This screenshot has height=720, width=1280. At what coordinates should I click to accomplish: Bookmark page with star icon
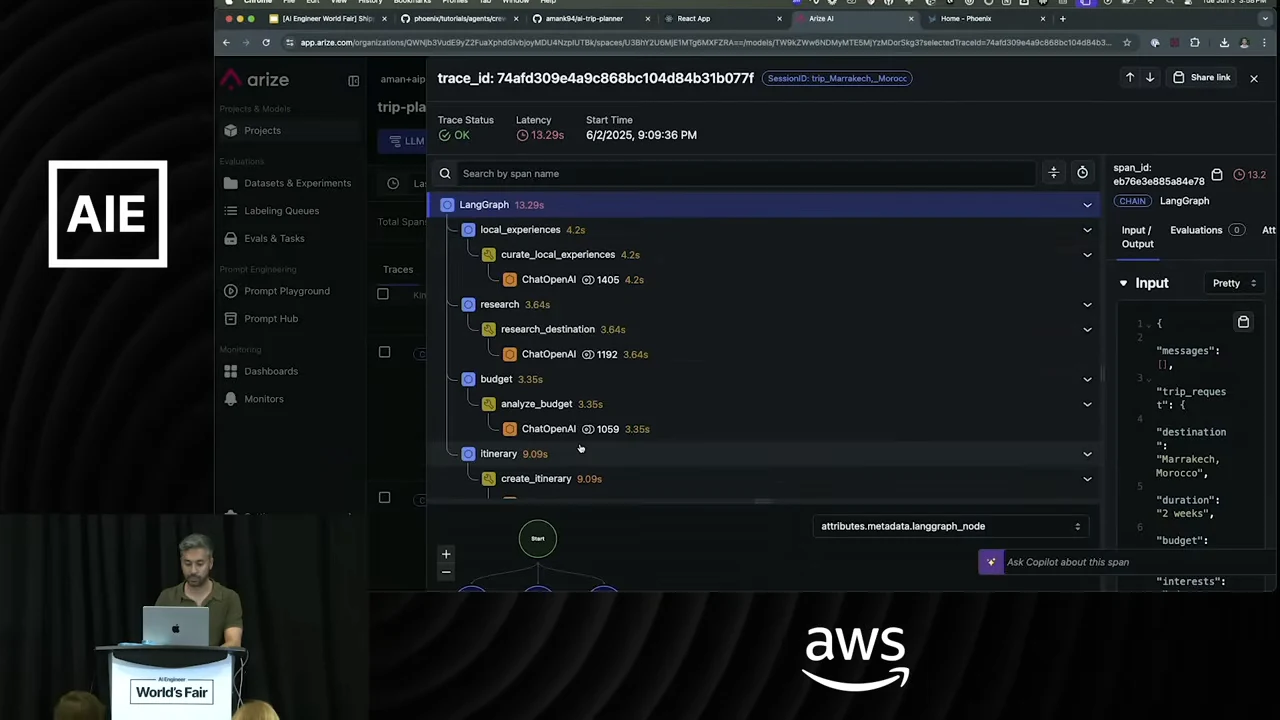pyautogui.click(x=1126, y=43)
